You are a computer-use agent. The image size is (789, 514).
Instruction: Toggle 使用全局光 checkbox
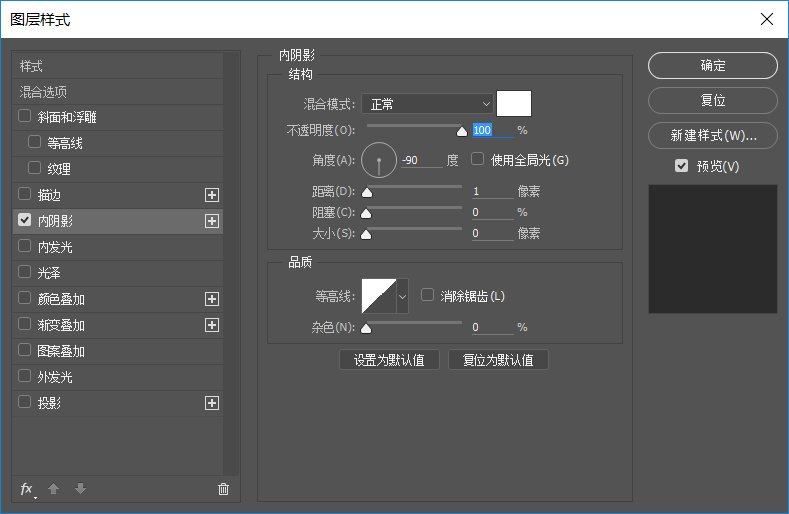pos(478,159)
